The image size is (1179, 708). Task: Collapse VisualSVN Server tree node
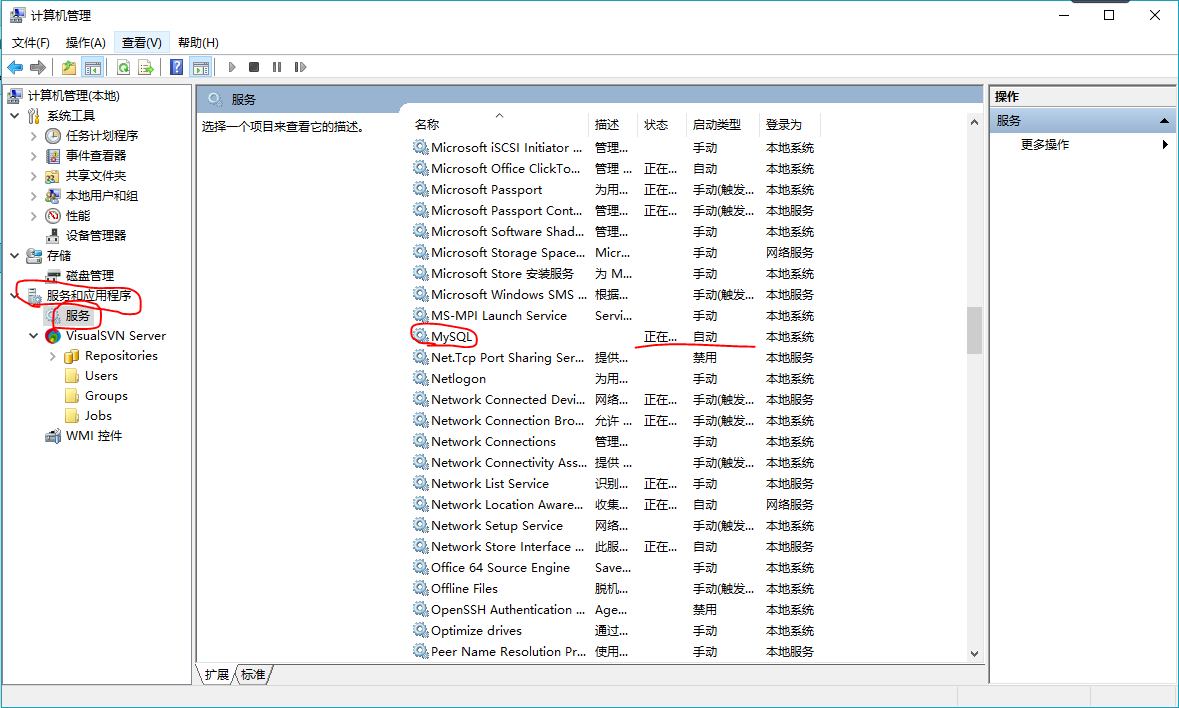33,336
